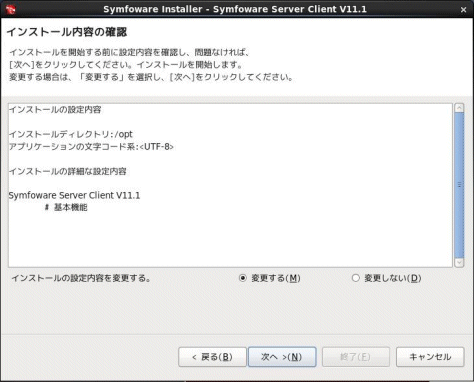Close the Symfoware Installer window
The height and width of the screenshot is (382, 474).
(463, 10)
